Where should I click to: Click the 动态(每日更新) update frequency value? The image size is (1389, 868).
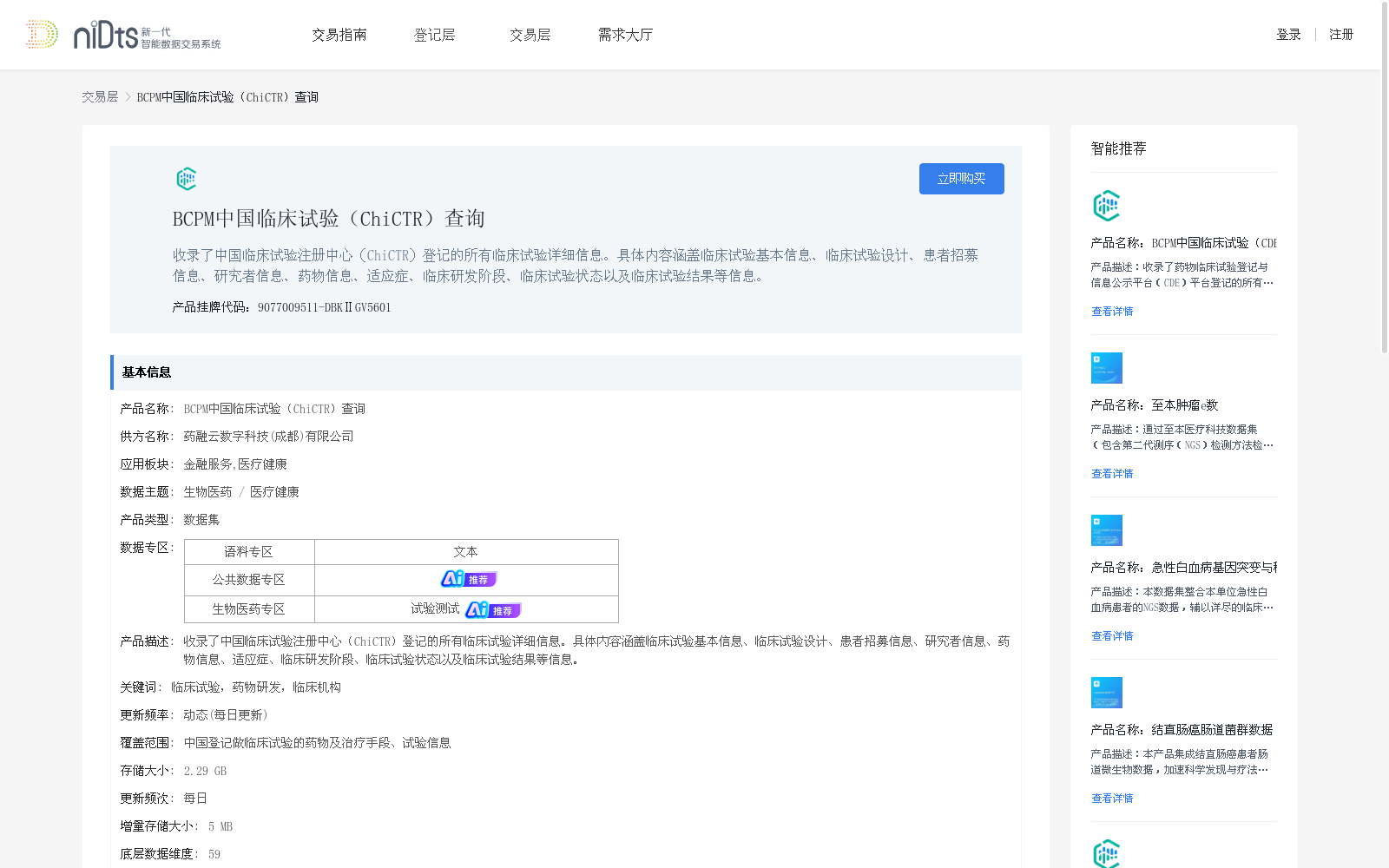coord(226,715)
